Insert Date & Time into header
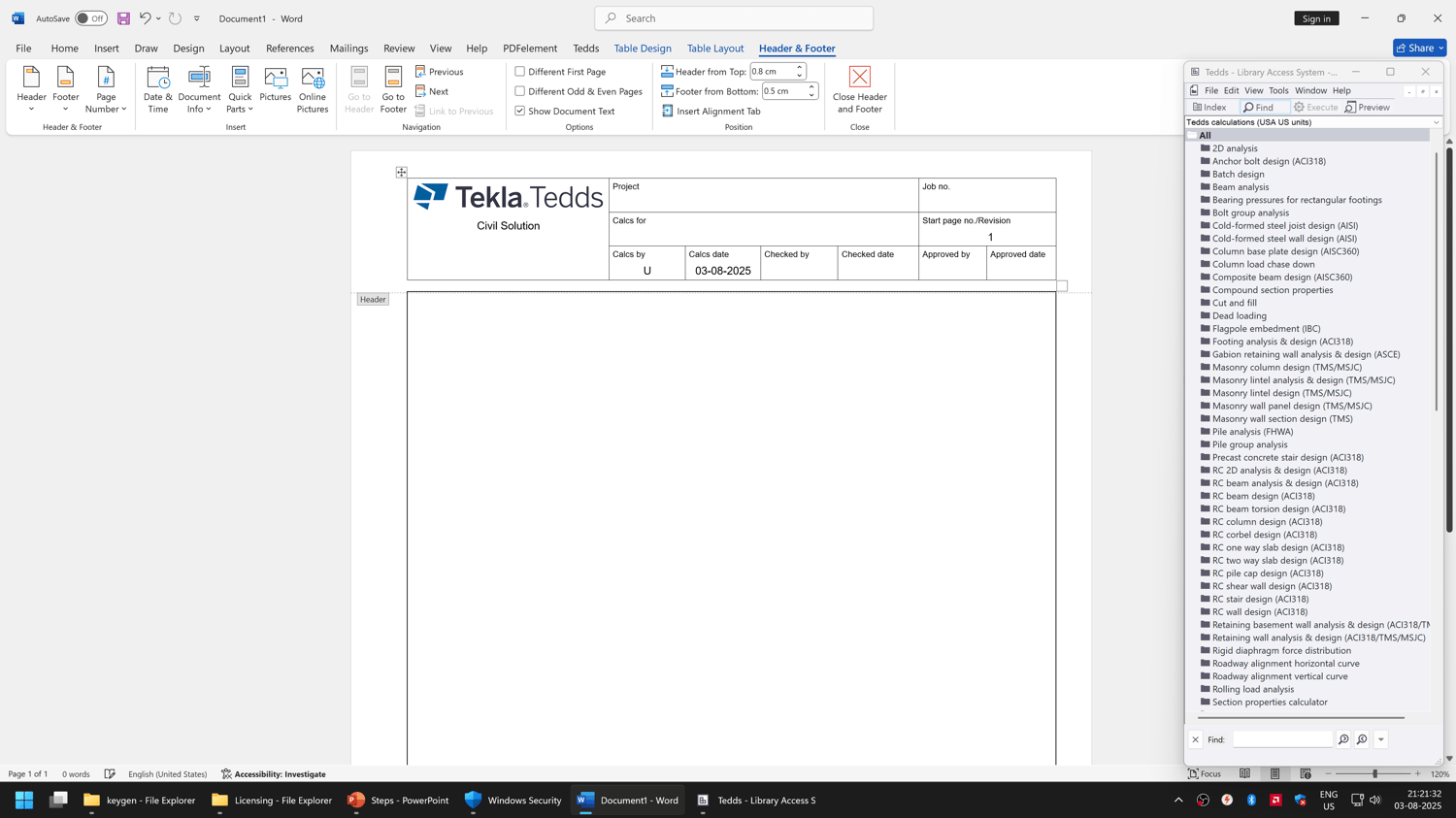 158,90
